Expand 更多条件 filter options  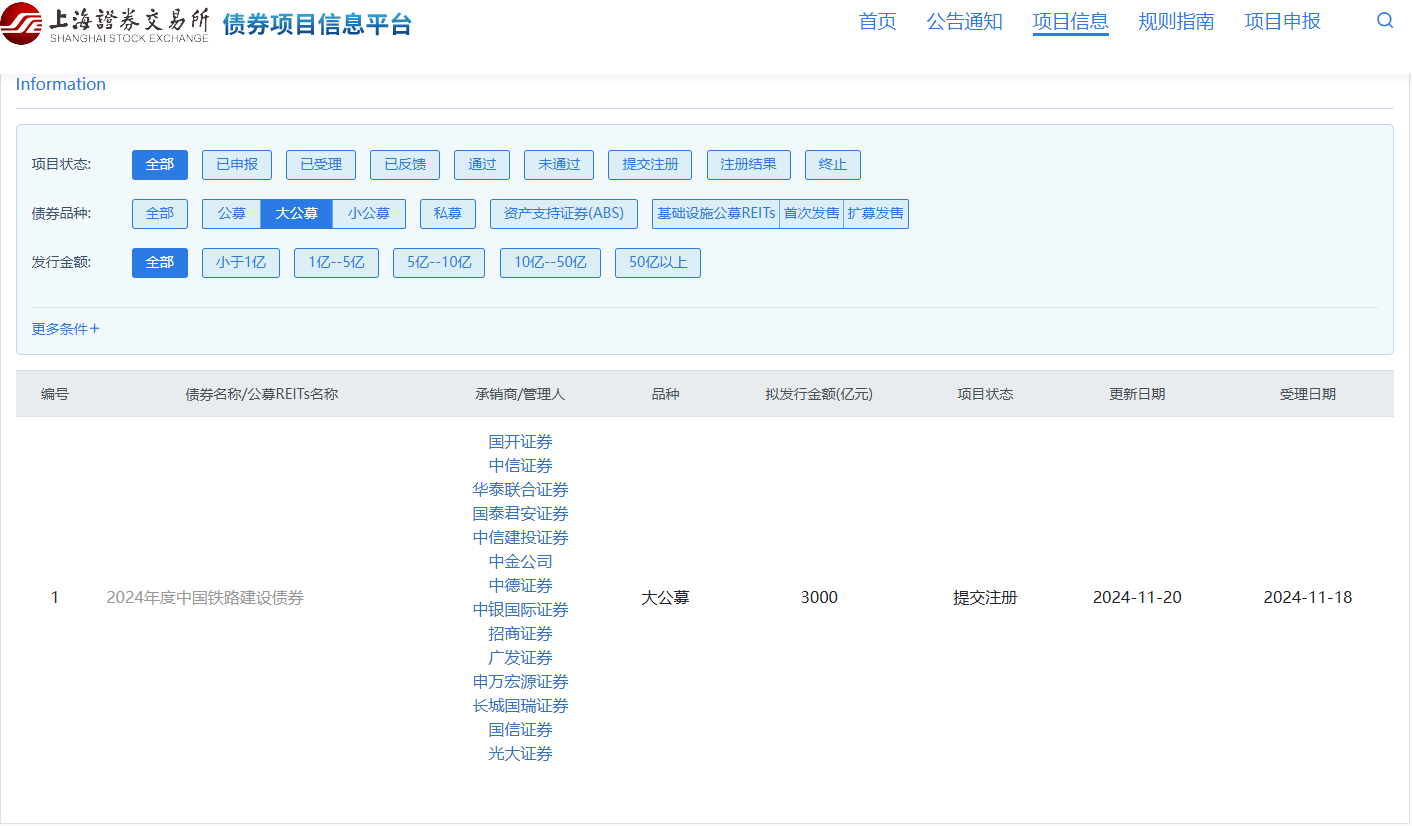64,328
